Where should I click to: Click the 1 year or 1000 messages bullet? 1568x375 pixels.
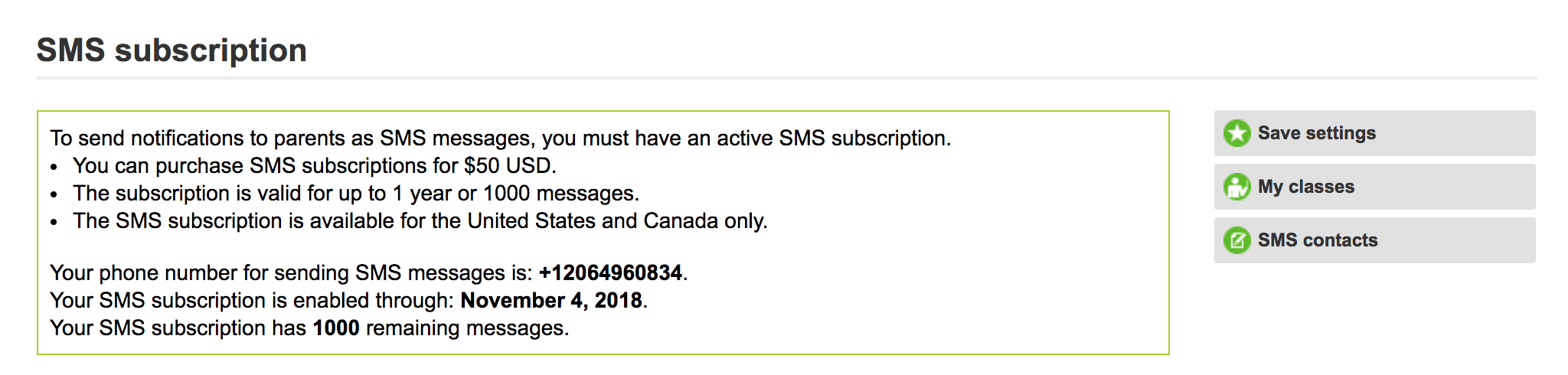click(356, 194)
